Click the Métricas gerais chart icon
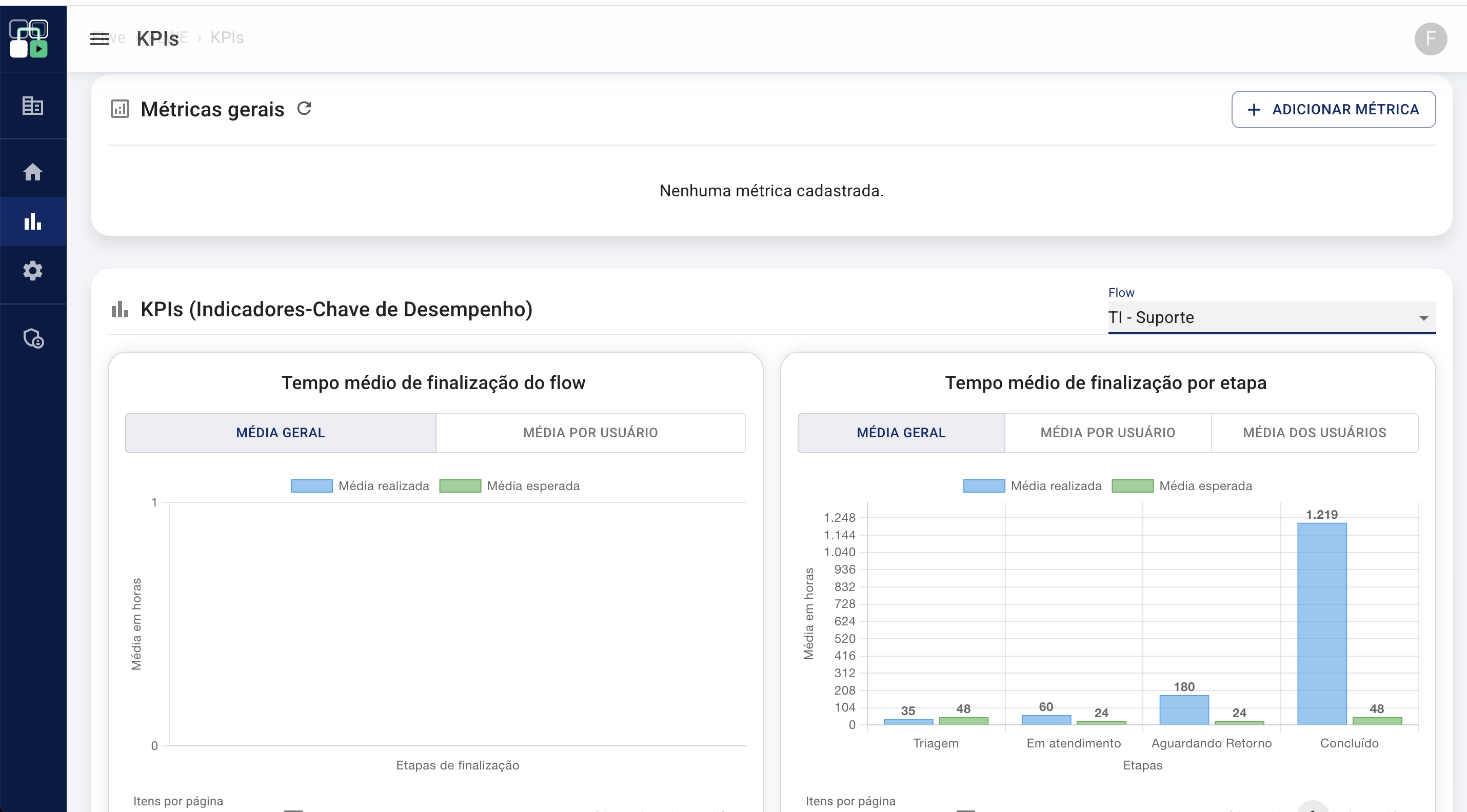 click(x=120, y=109)
